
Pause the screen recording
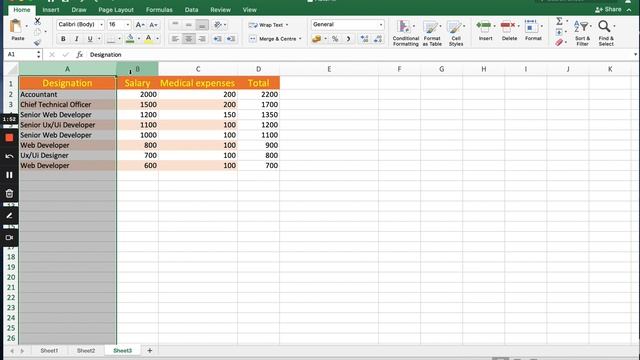tap(9, 175)
